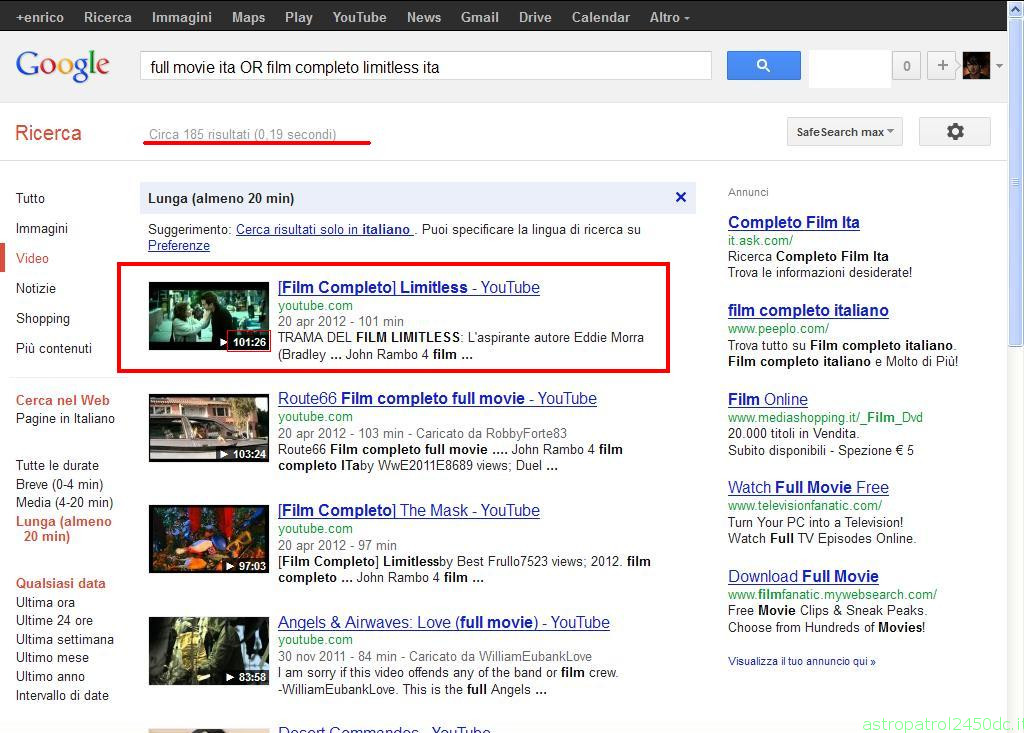This screenshot has width=1024, height=733.
Task: Open Calendar from the top bar
Action: click(600, 18)
